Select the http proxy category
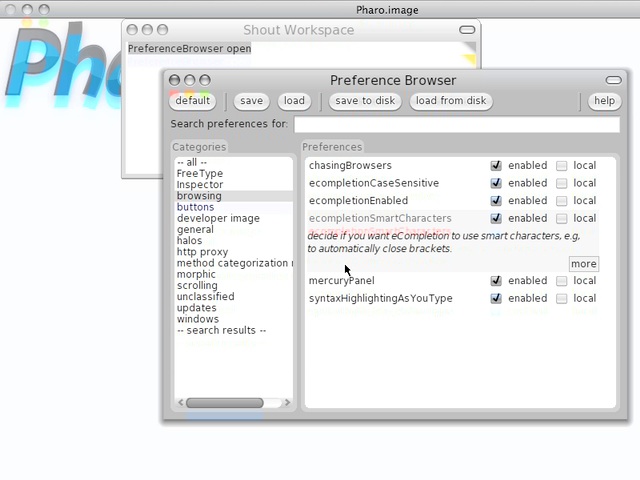 (233, 252)
